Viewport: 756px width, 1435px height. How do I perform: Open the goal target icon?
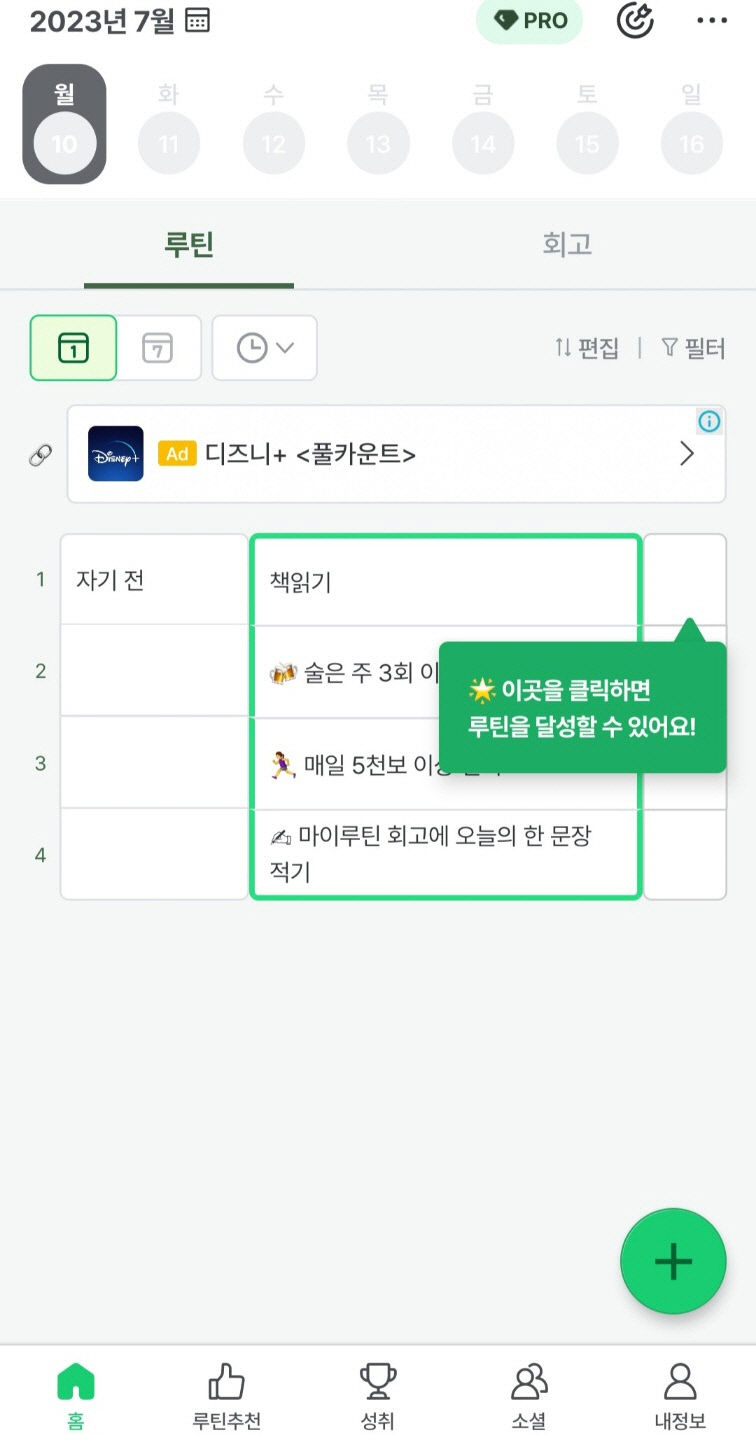(635, 21)
